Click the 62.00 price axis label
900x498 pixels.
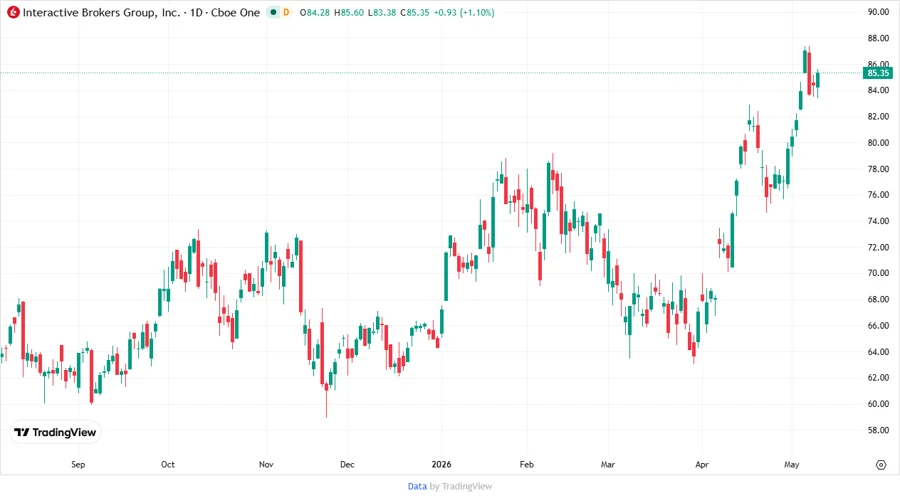click(878, 378)
